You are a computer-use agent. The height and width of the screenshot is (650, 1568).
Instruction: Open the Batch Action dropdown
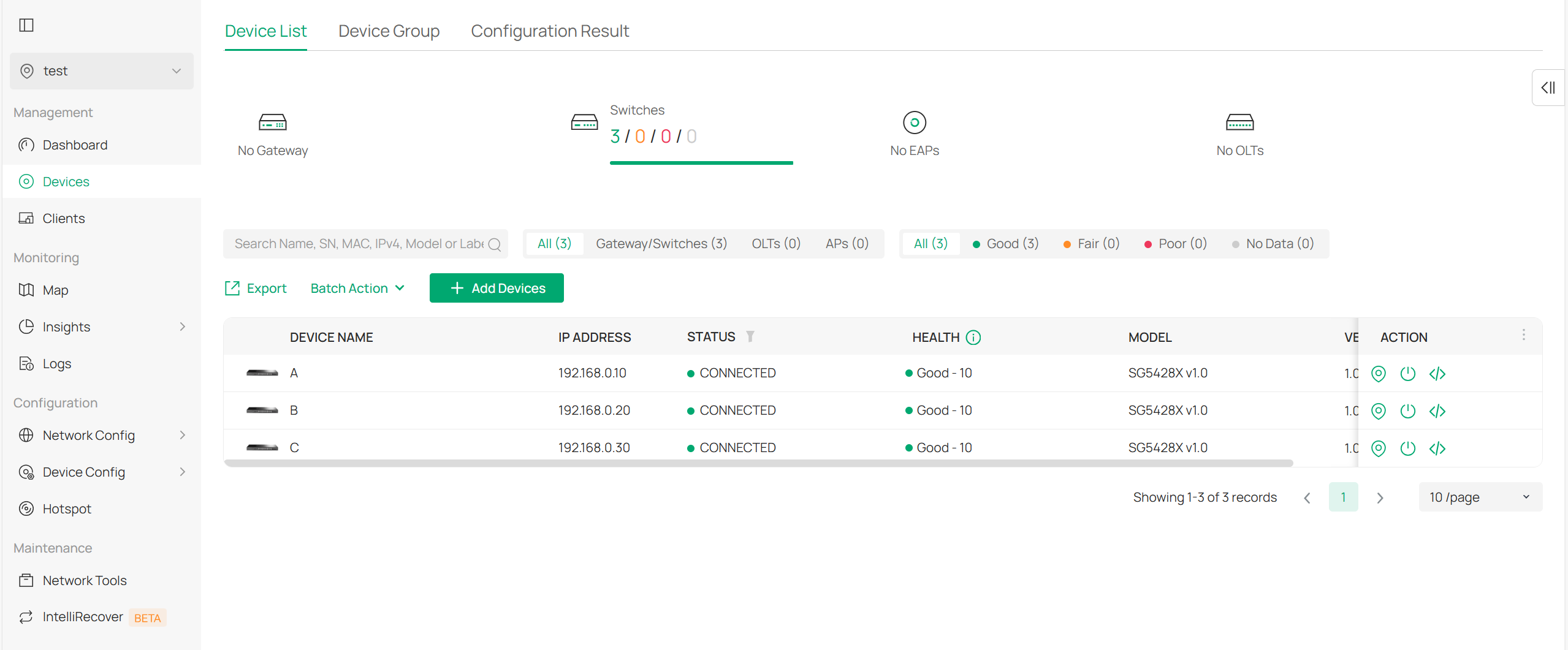point(357,289)
